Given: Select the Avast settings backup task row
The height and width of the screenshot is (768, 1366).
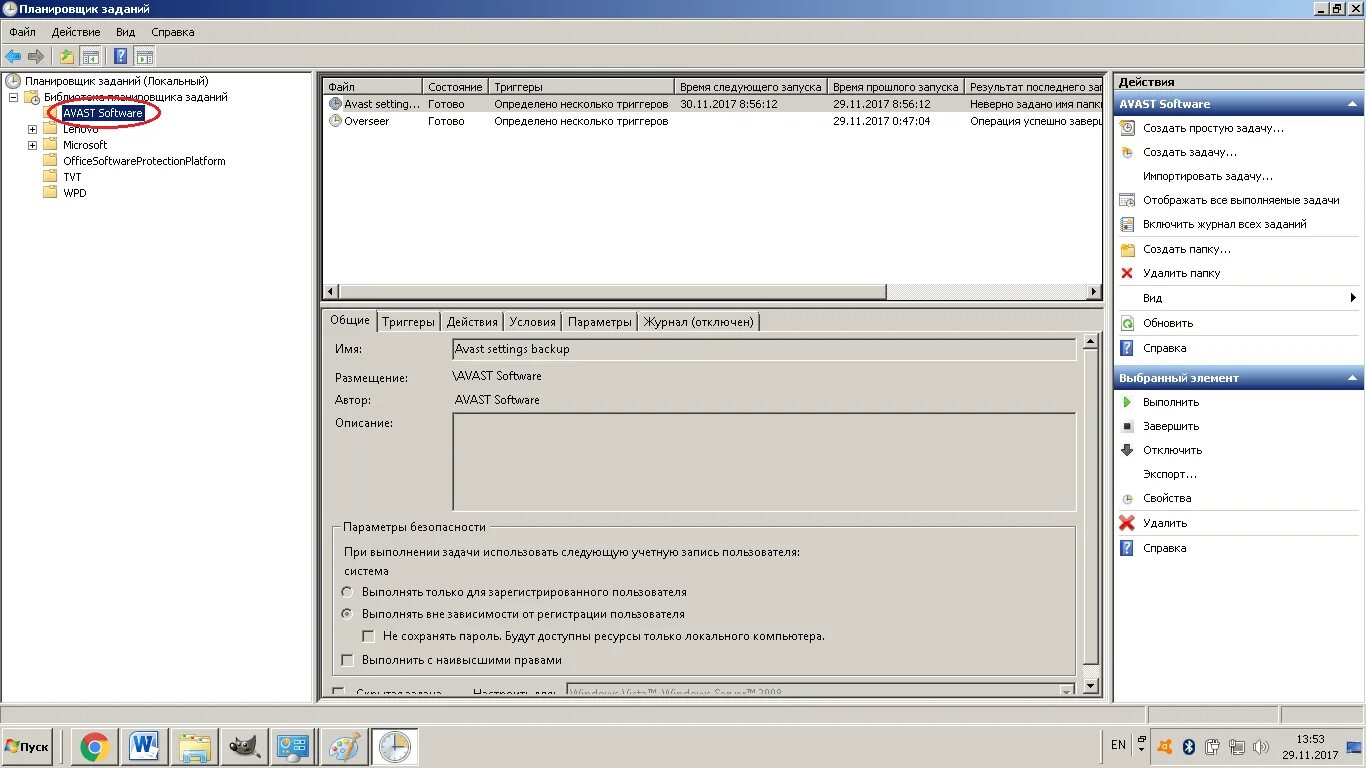Looking at the screenshot, I should pos(712,104).
